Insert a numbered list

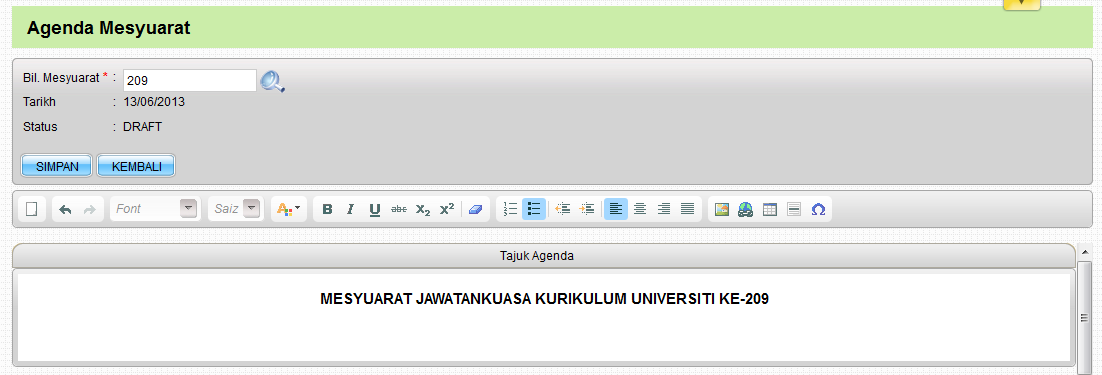pos(510,209)
